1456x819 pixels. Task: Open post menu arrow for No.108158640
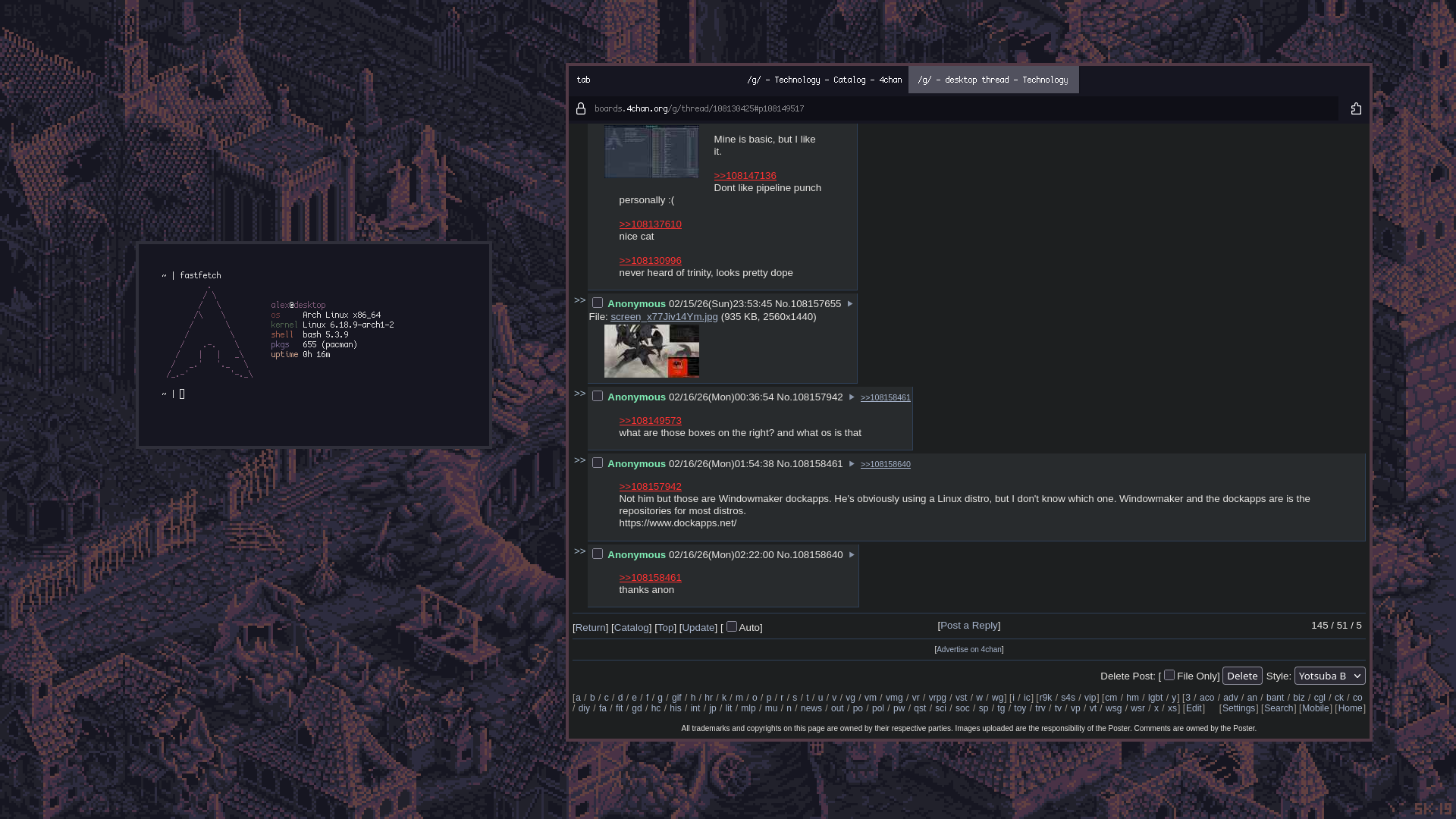852,555
